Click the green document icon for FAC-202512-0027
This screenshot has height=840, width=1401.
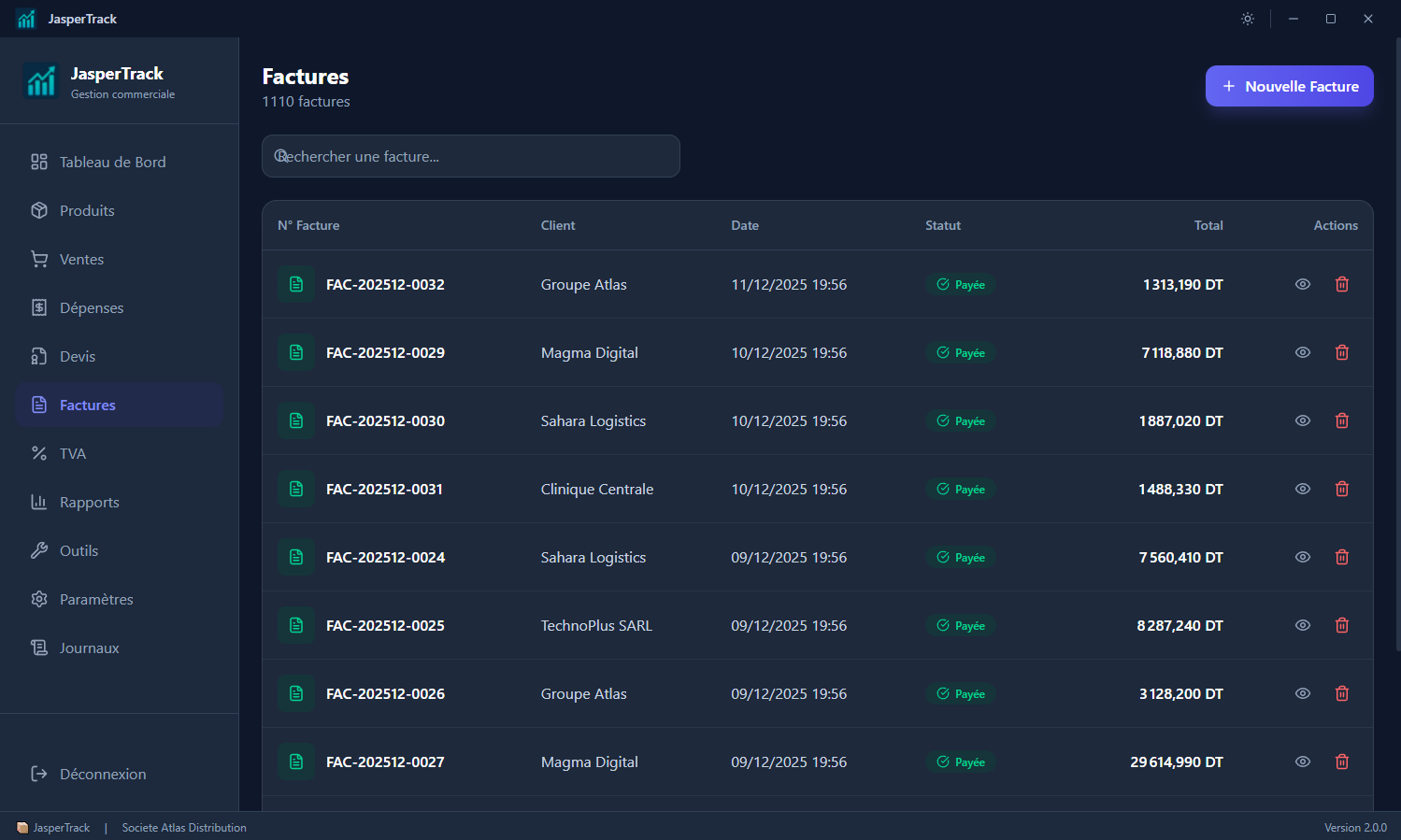click(296, 762)
